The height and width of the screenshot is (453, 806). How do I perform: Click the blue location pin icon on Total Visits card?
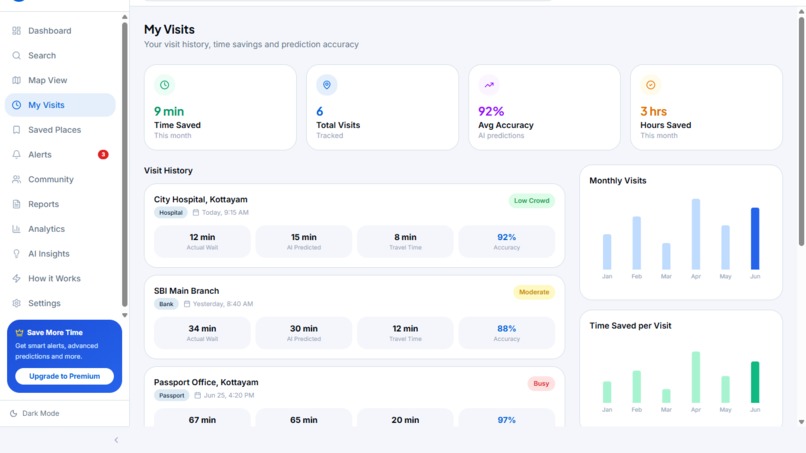tap(326, 85)
